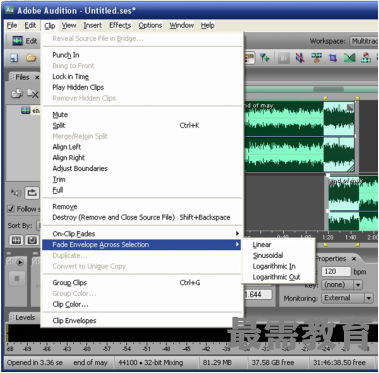Open the View menu
379x373 pixels.
click(x=69, y=25)
